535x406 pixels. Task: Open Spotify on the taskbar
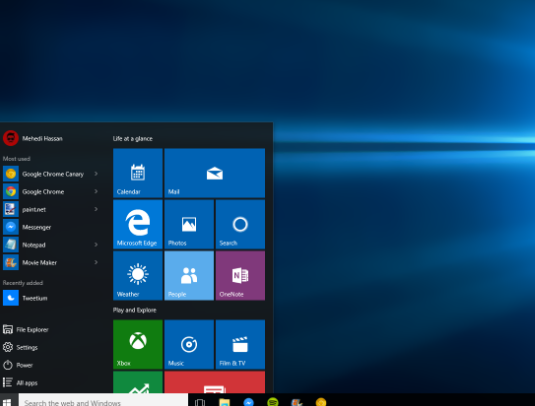[x=273, y=402]
